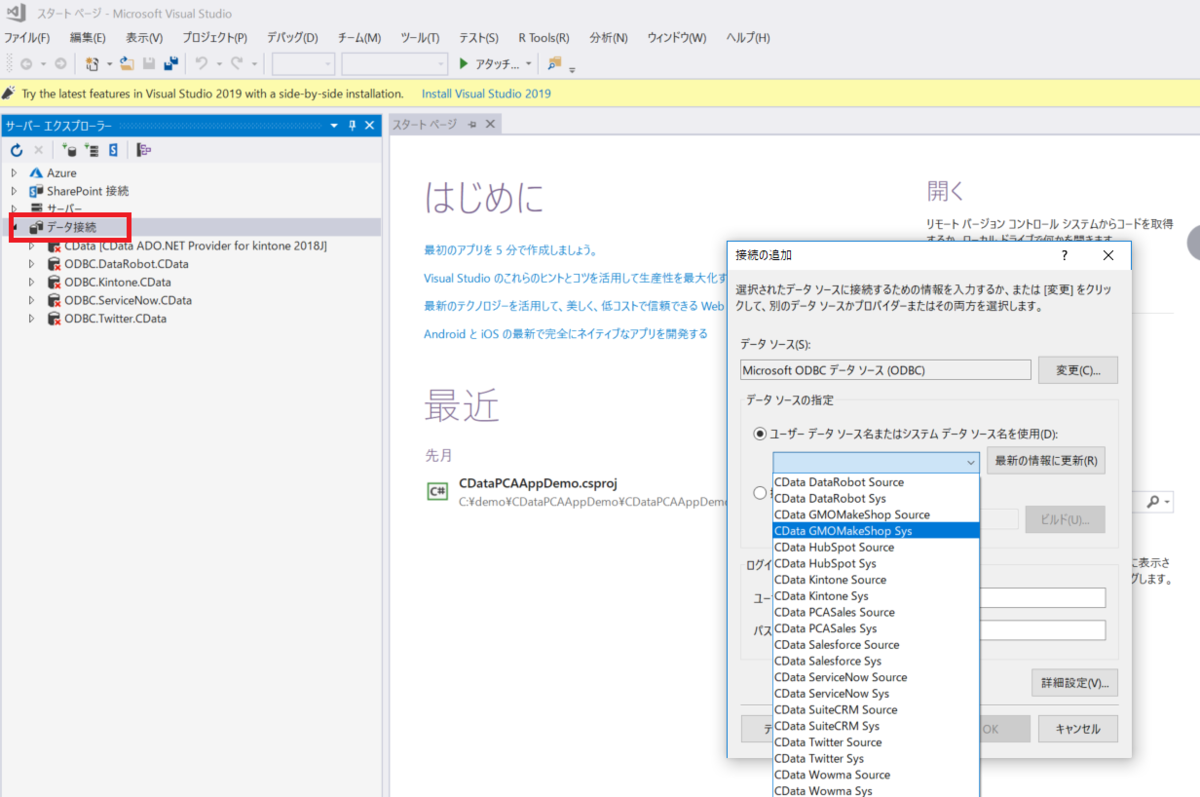Select CData Twitter Source in the list
Viewport: 1200px width, 797px height.
point(828,742)
